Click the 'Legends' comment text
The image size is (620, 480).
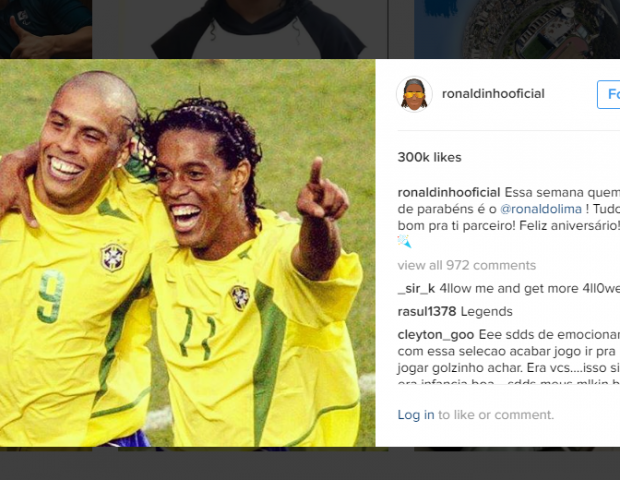coord(486,312)
